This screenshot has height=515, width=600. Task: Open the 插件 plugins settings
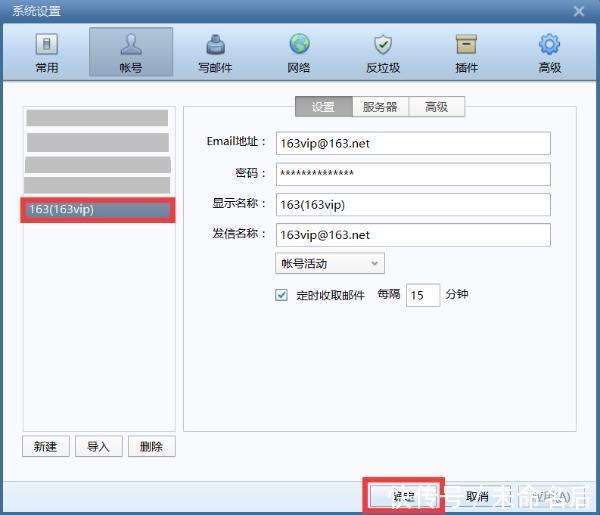click(x=466, y=52)
